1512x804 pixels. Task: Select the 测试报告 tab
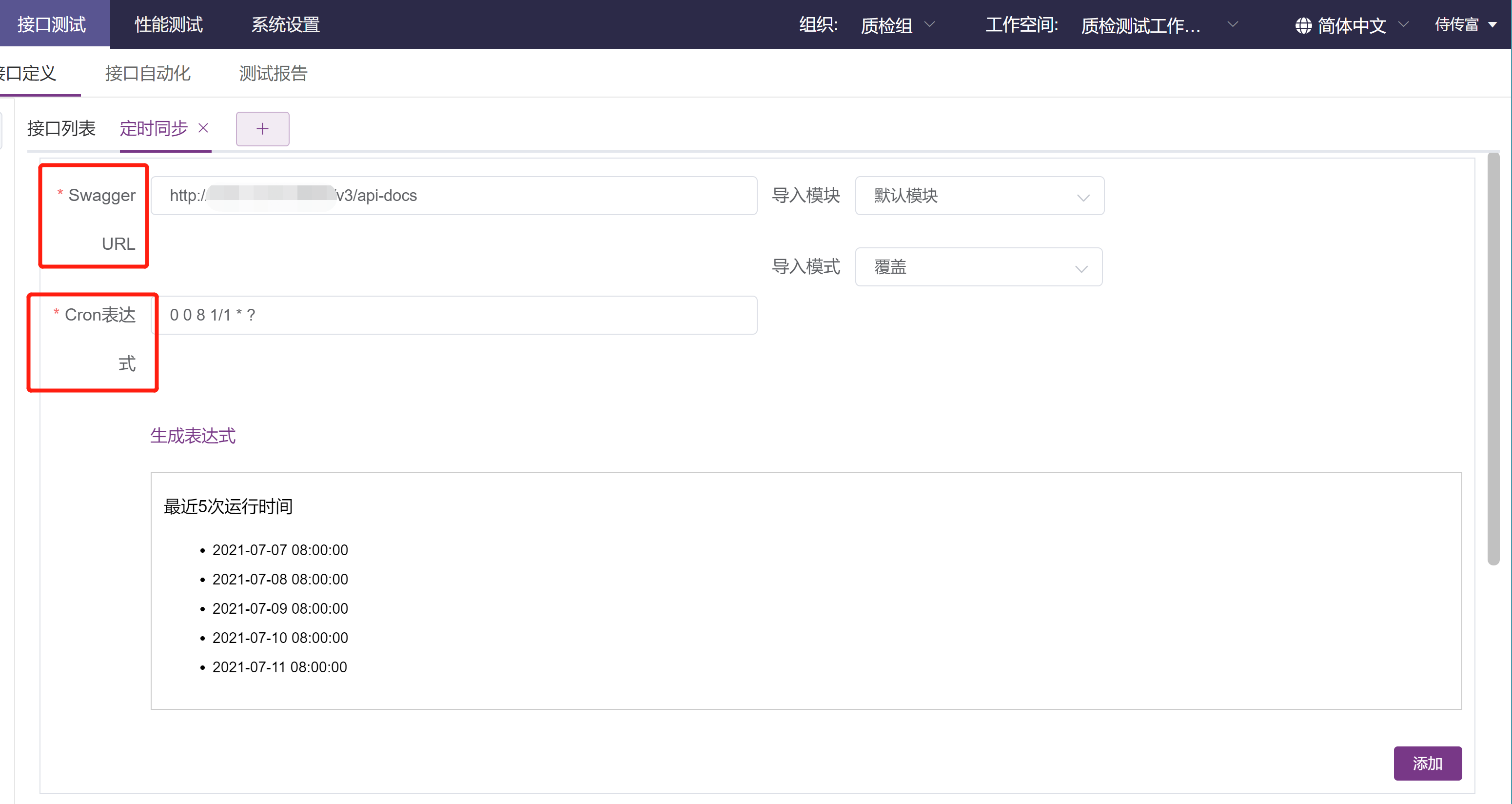click(273, 73)
